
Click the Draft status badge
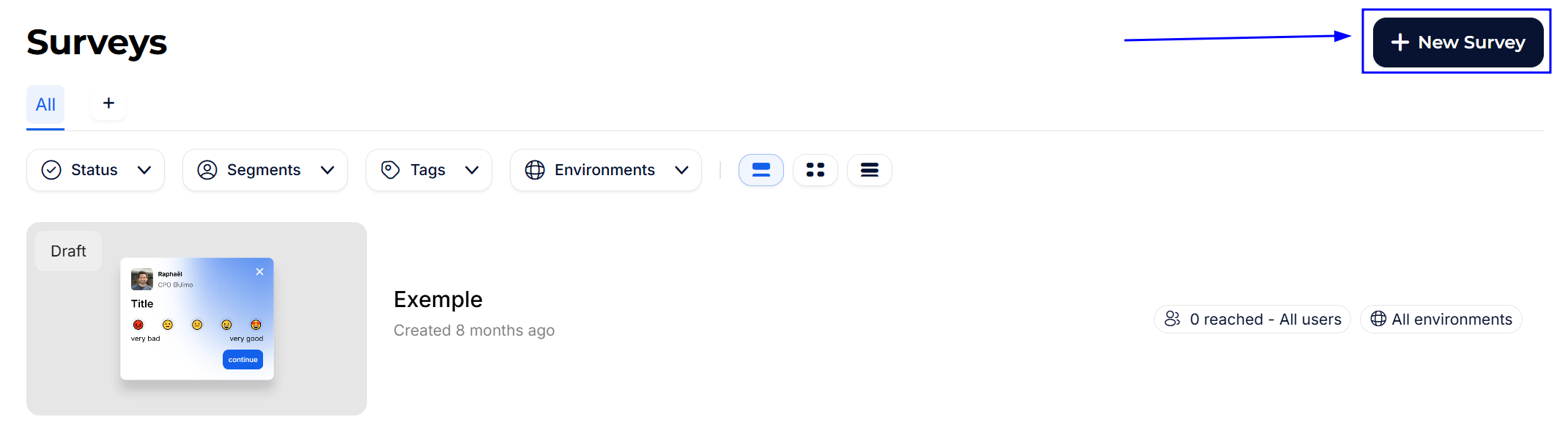[x=68, y=251]
